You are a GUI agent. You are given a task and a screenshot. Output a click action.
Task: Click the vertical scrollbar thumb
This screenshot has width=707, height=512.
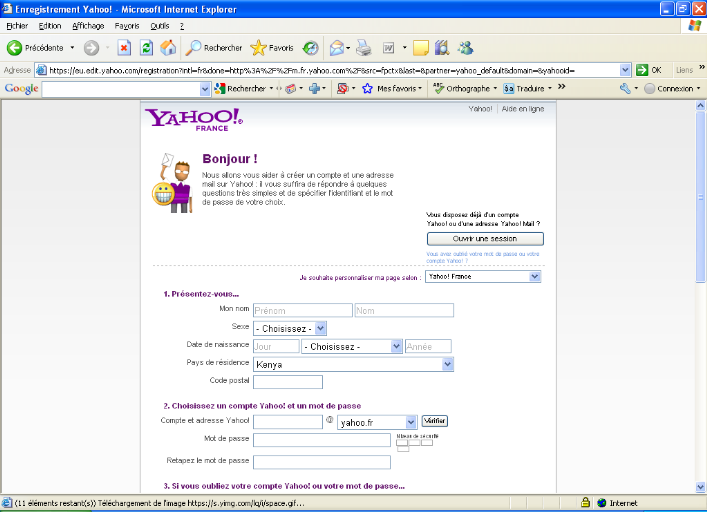coord(700,197)
